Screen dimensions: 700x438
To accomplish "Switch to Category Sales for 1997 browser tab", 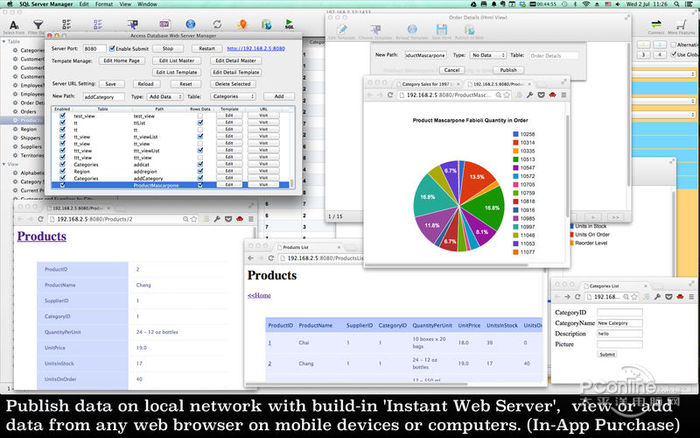I will click(x=427, y=86).
